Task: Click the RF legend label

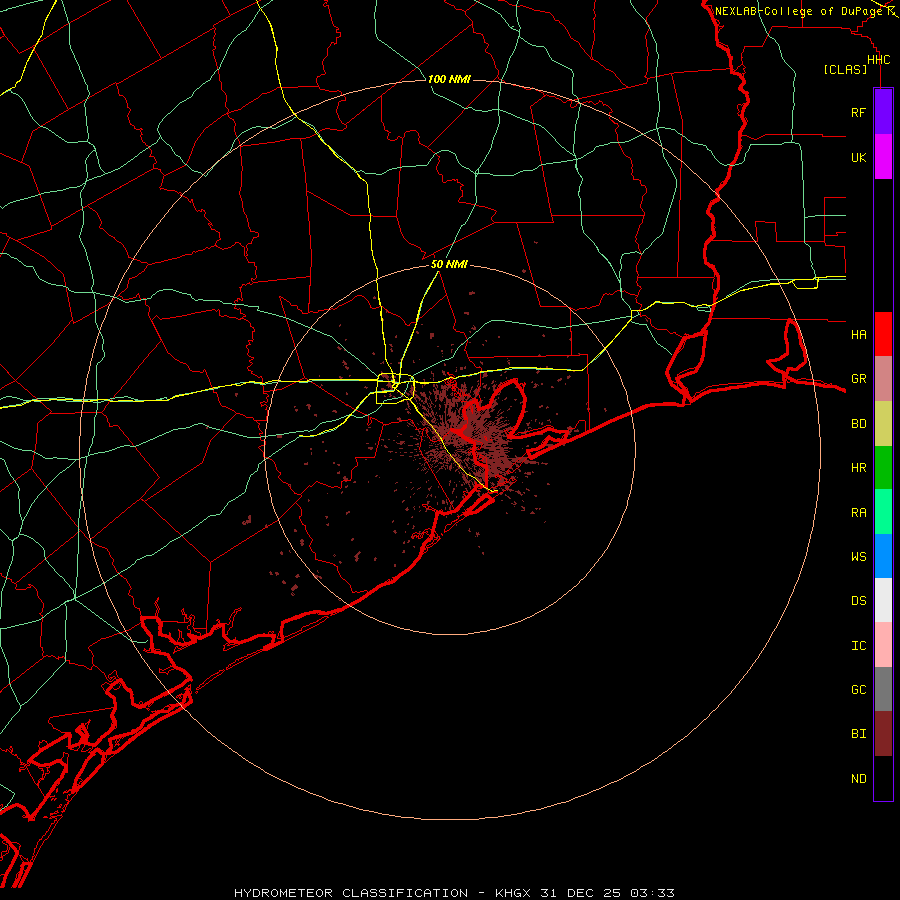Action: point(858,112)
